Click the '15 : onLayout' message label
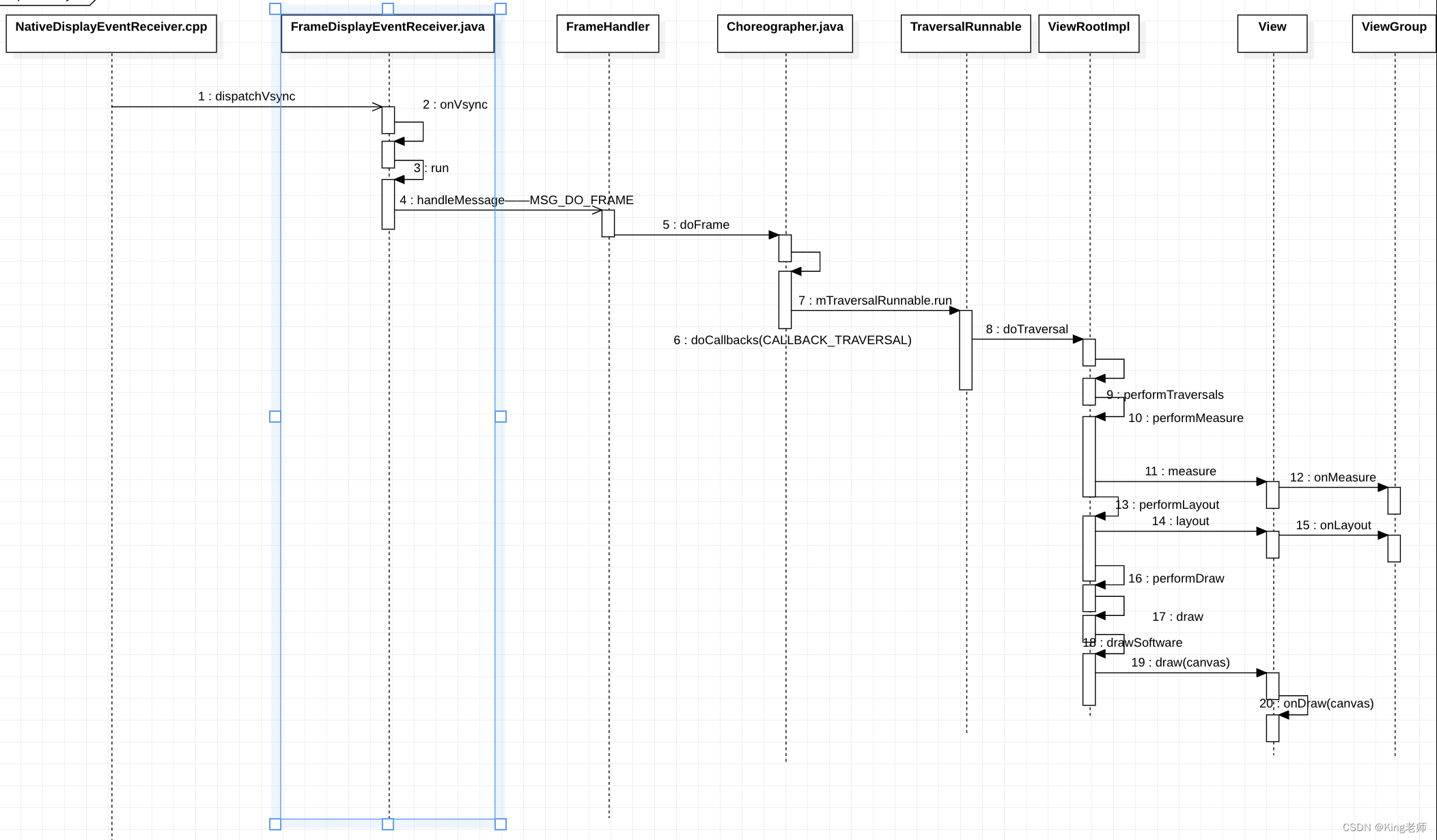The width and height of the screenshot is (1437, 840). (x=1333, y=525)
